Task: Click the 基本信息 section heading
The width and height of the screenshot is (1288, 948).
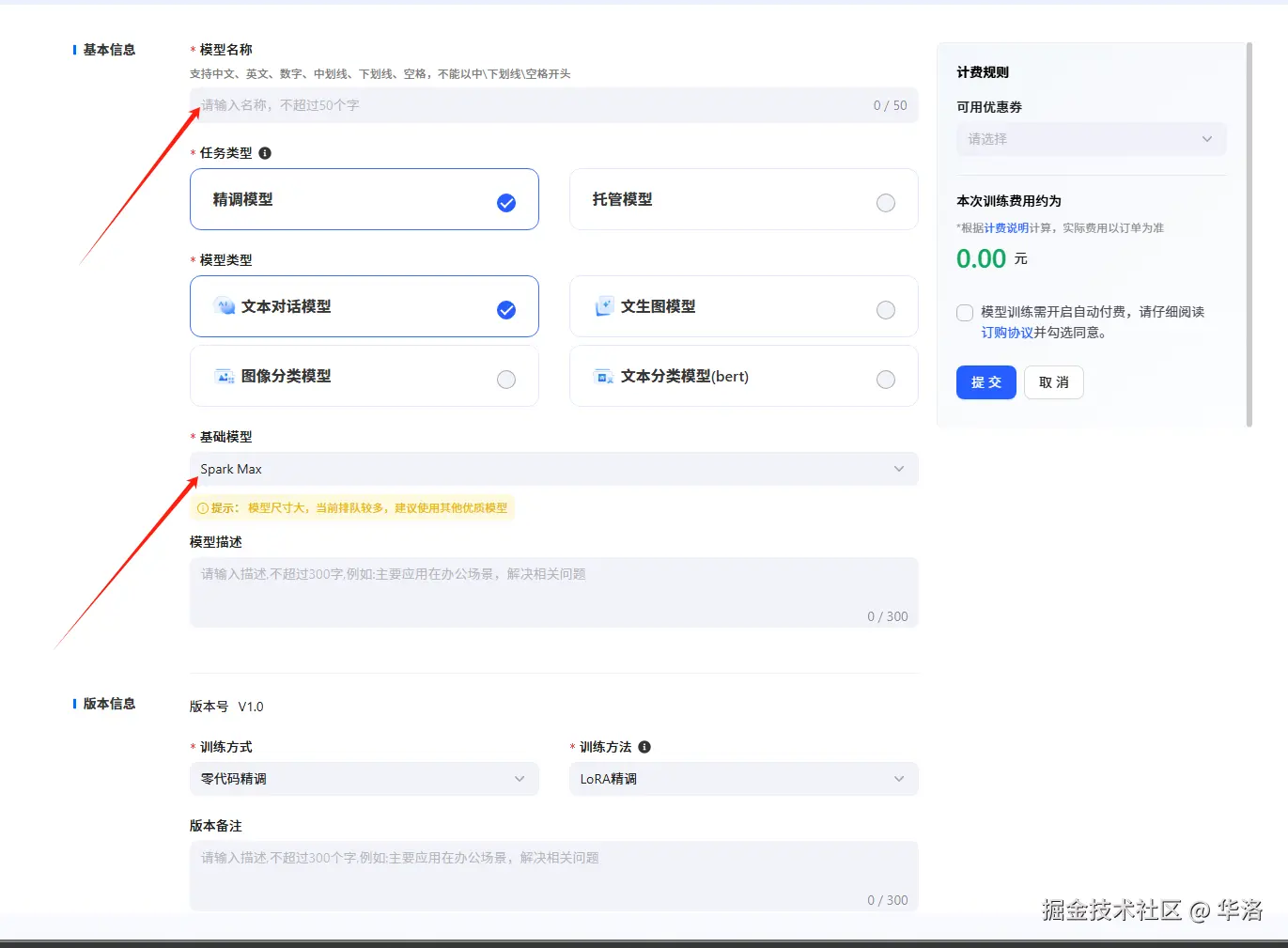Action: point(109,50)
